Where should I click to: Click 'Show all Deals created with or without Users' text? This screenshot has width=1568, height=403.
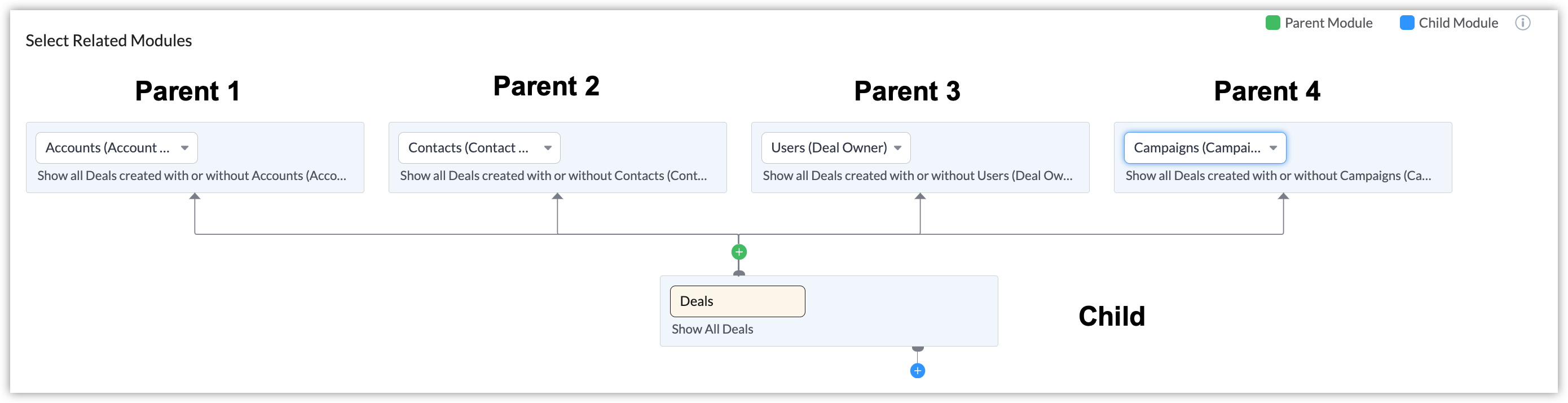point(917,176)
